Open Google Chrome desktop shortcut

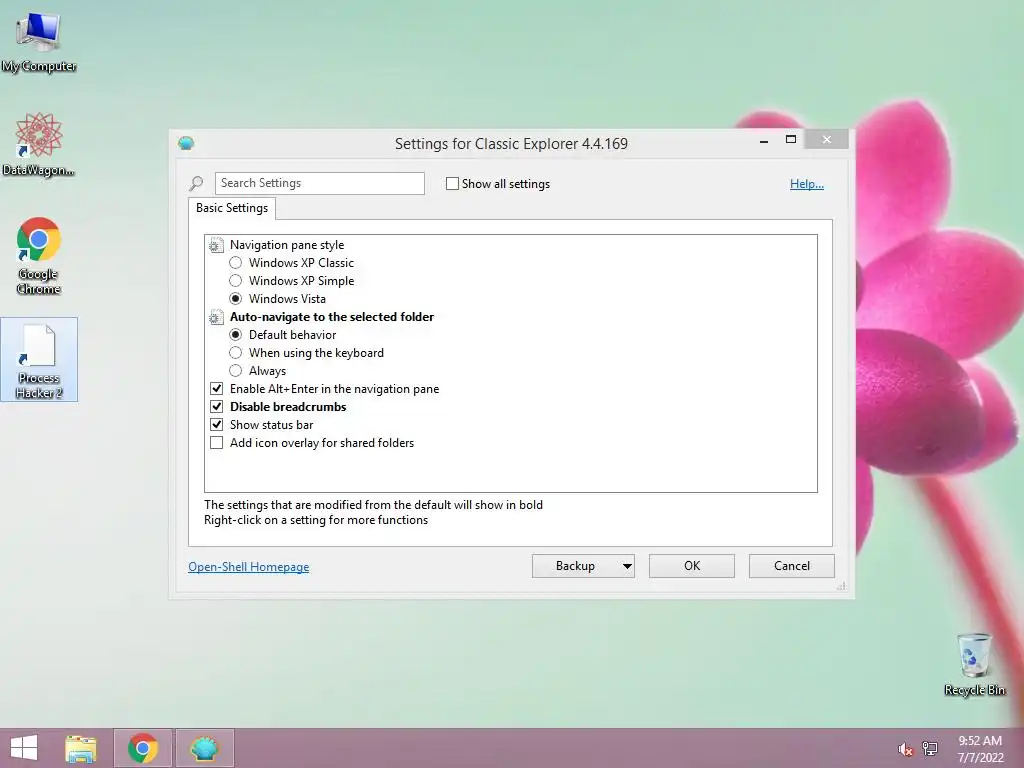click(x=39, y=256)
